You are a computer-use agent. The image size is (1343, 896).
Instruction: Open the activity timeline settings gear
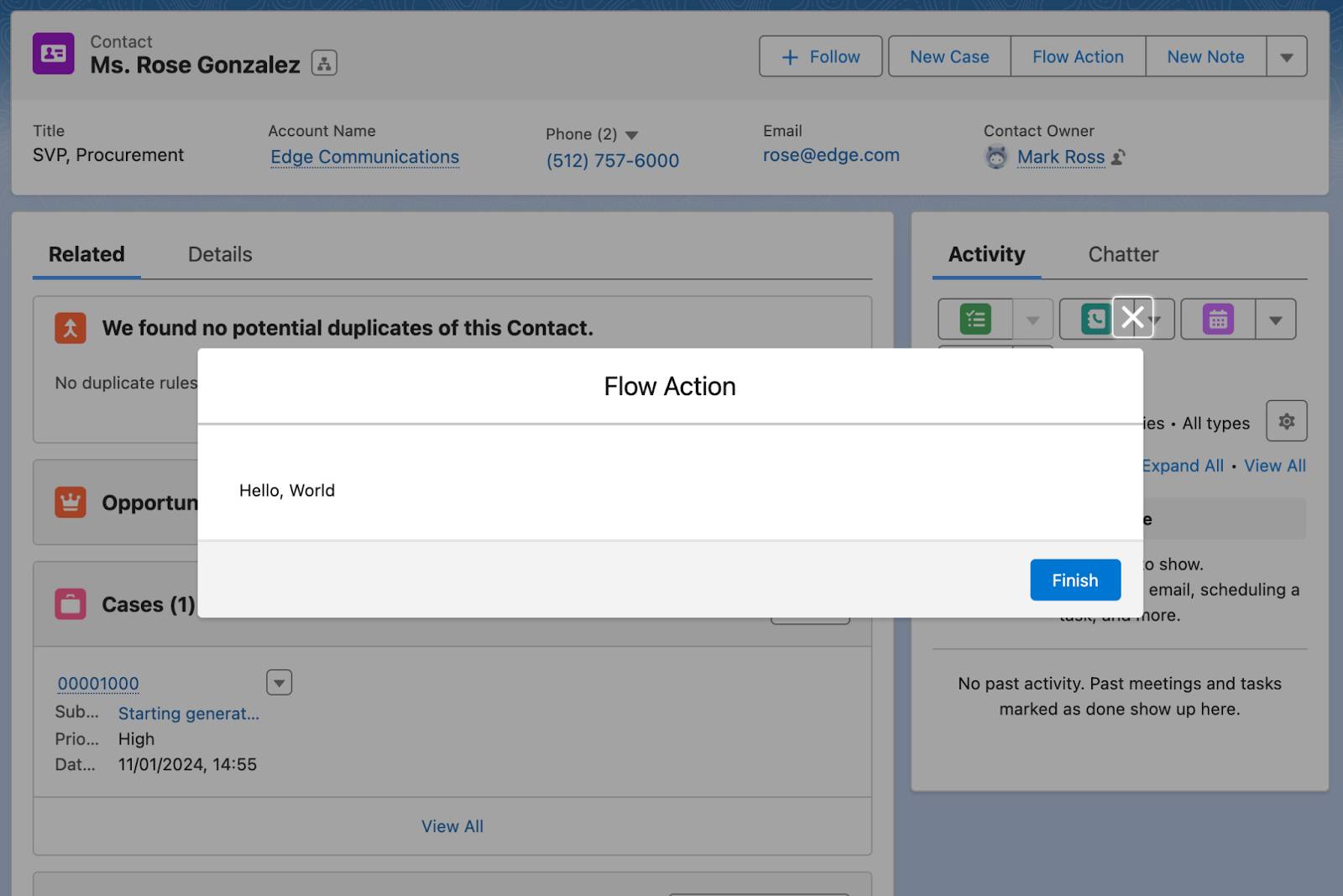point(1287,421)
